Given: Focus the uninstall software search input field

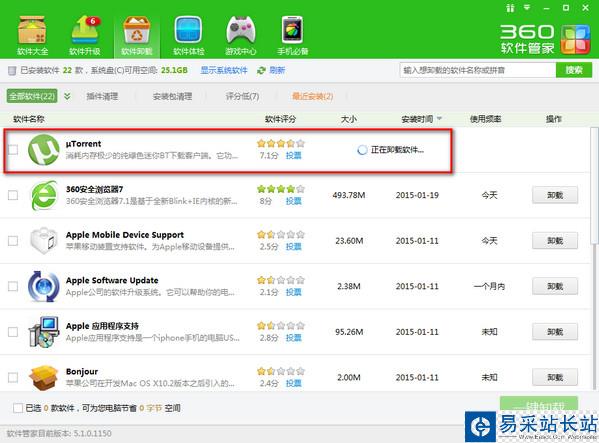Looking at the screenshot, I should 478,70.
